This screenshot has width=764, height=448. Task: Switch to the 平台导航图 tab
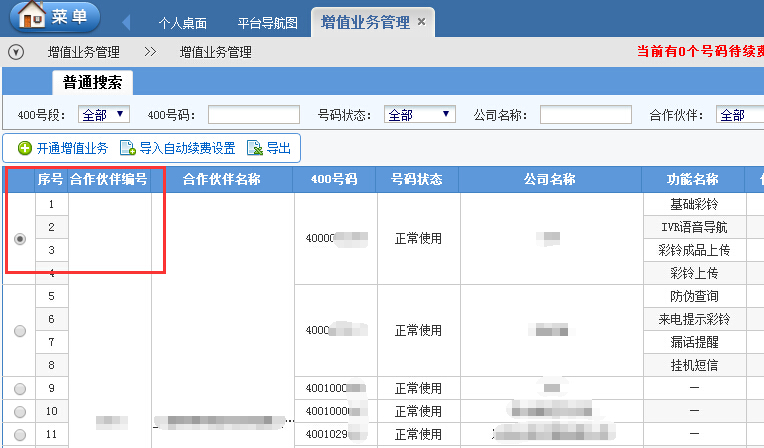tap(267, 23)
